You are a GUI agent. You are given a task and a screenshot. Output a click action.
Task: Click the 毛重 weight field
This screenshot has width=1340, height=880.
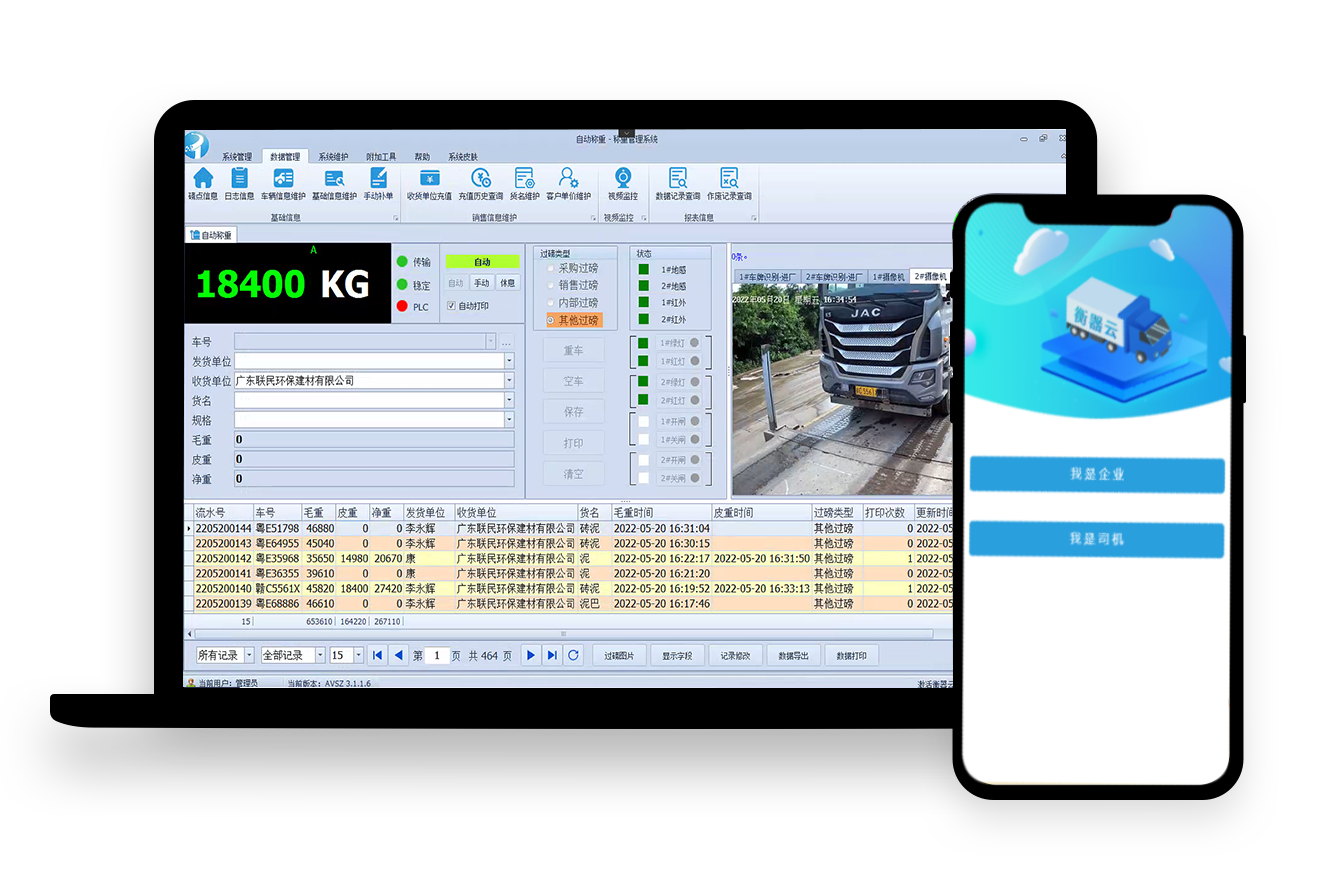(374, 439)
